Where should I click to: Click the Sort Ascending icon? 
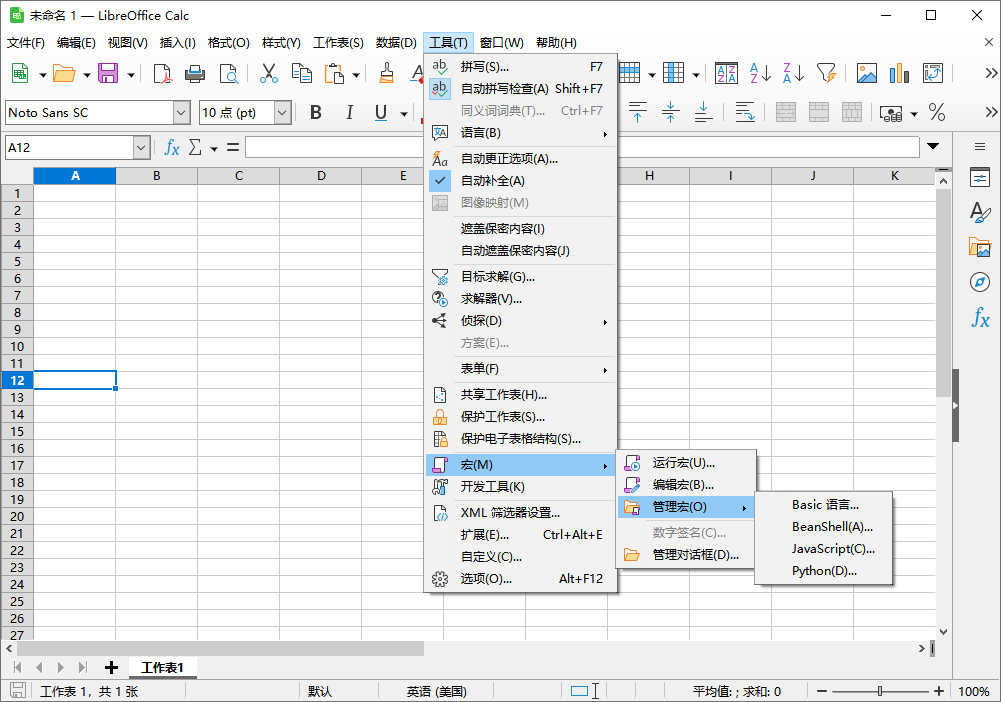pyautogui.click(x=760, y=73)
